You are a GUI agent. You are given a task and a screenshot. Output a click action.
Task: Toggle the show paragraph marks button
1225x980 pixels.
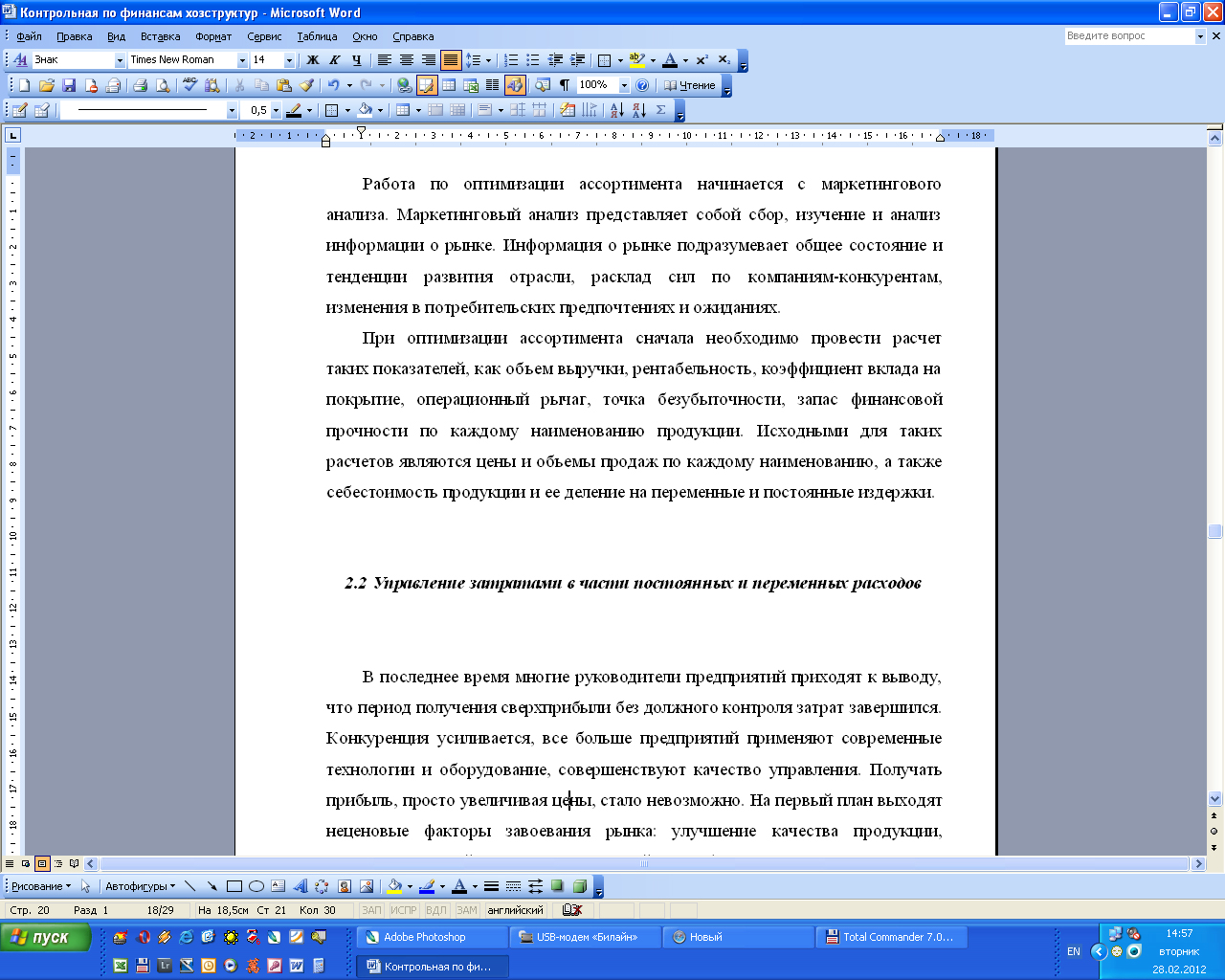pyautogui.click(x=565, y=85)
